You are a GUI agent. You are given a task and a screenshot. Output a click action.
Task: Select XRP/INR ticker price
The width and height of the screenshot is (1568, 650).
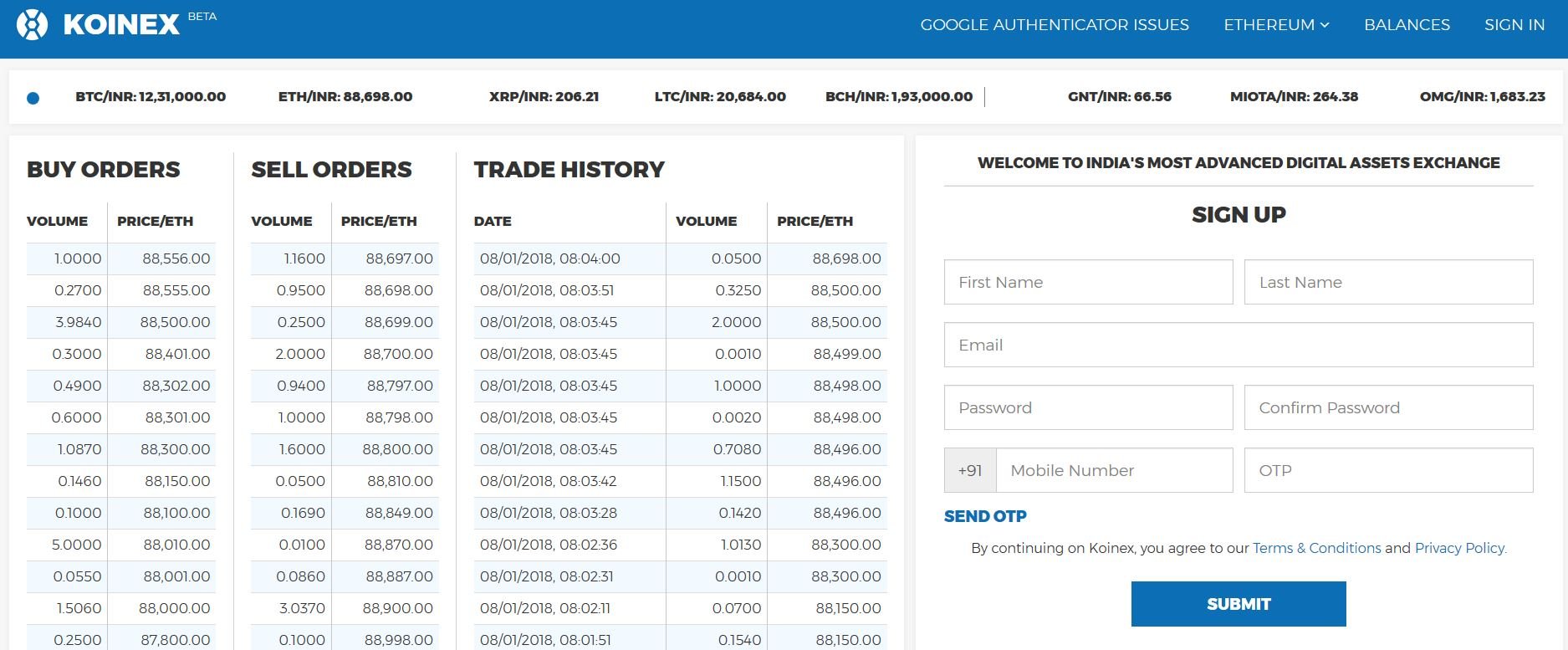pyautogui.click(x=544, y=96)
